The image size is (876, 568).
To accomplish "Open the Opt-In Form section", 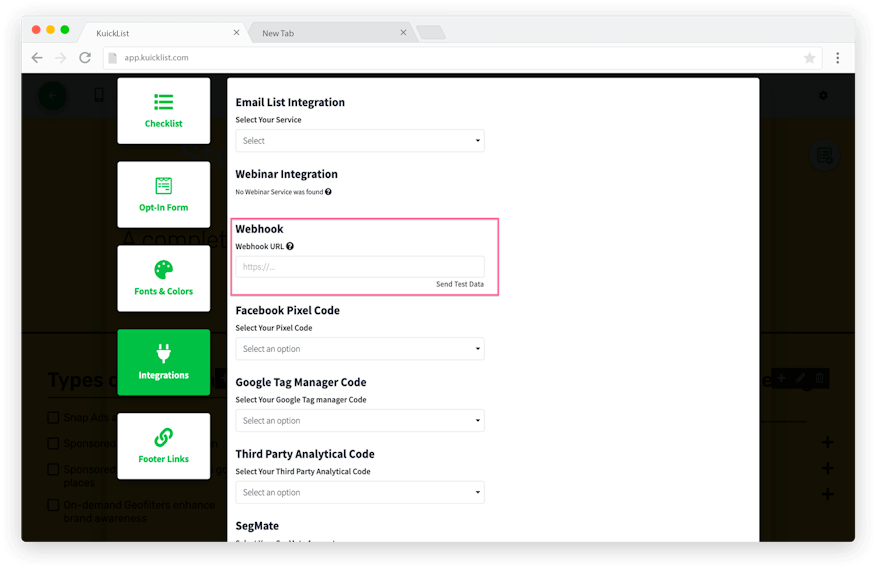I will 164,186.
